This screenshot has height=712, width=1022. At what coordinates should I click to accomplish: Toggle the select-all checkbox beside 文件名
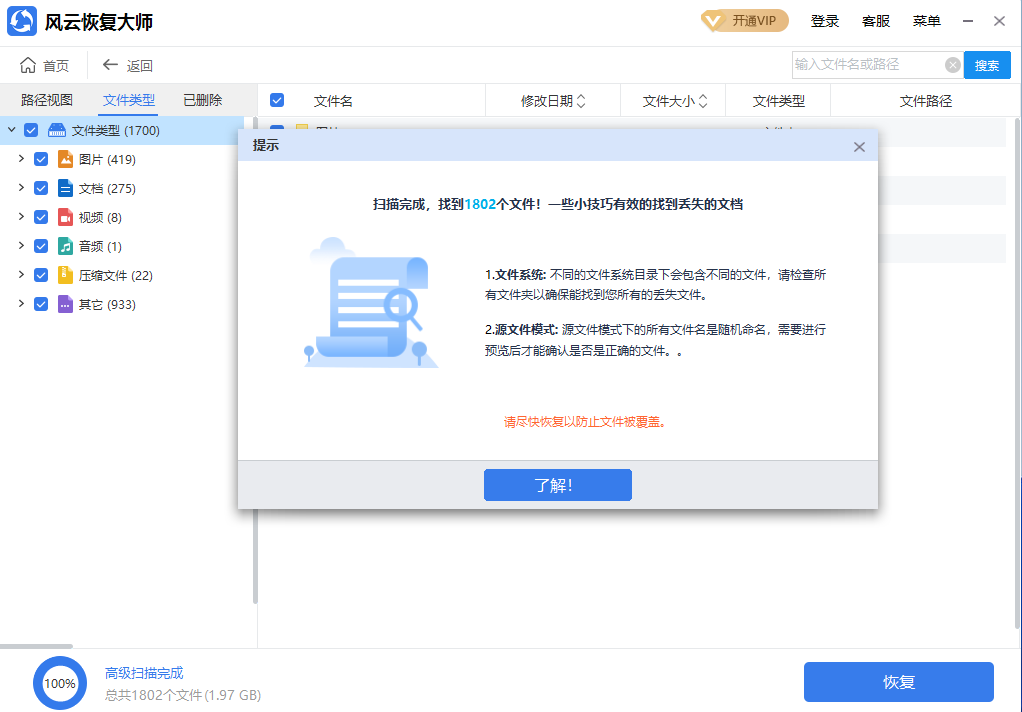click(x=277, y=100)
